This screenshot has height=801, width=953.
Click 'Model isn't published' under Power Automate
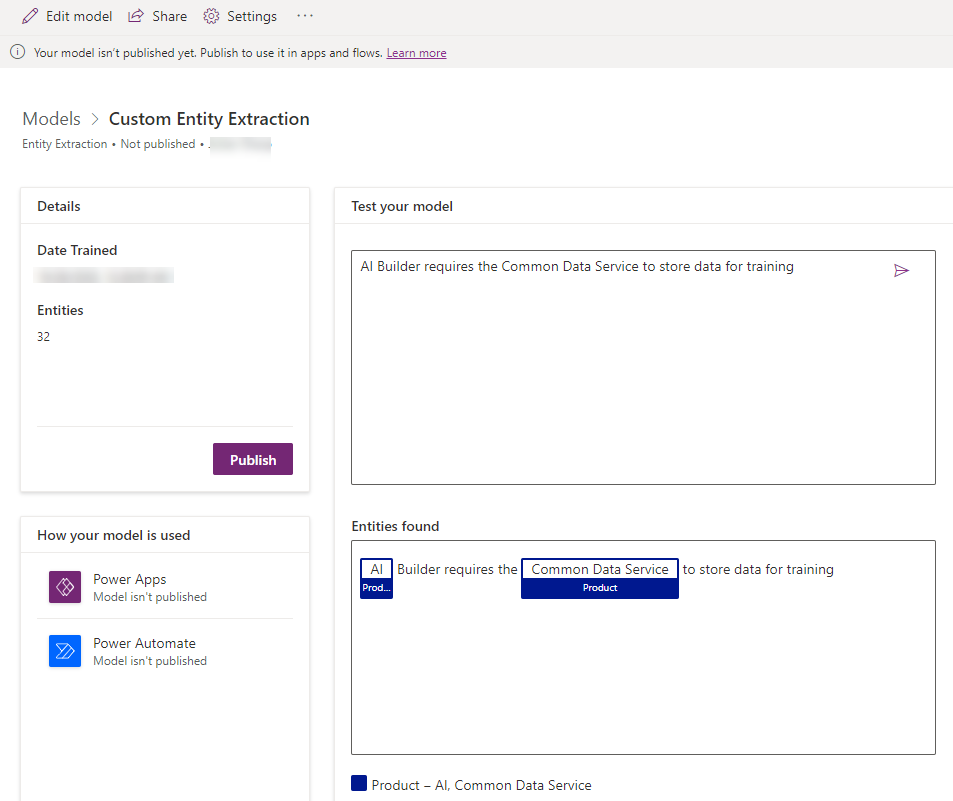click(x=150, y=661)
